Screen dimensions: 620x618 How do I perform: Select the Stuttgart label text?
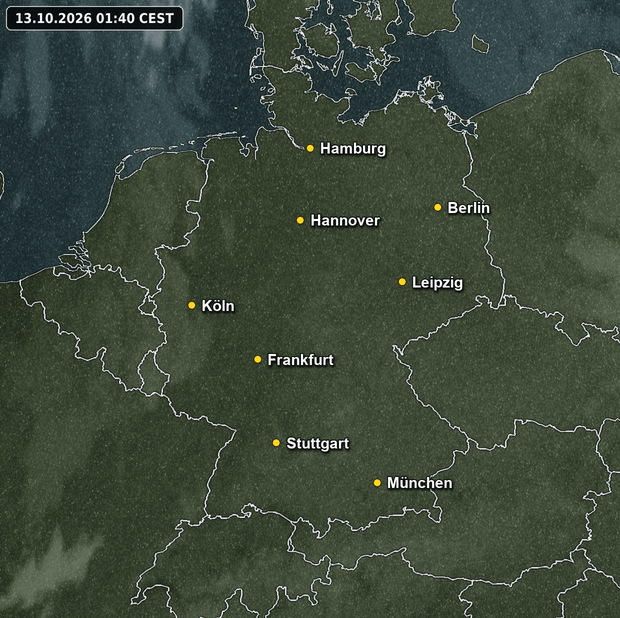[x=318, y=444]
